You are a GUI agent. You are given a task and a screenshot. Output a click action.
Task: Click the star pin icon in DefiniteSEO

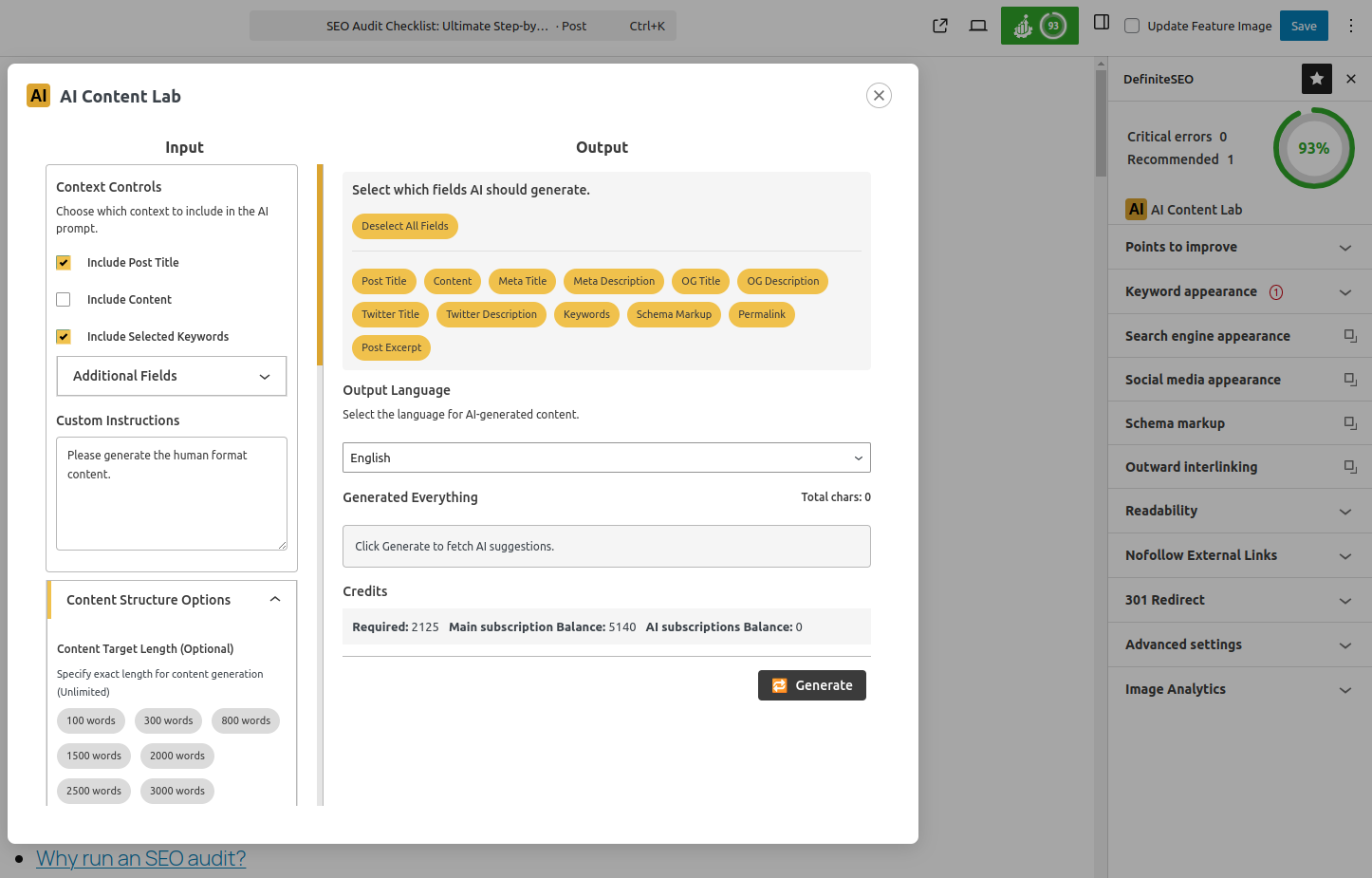tap(1316, 79)
